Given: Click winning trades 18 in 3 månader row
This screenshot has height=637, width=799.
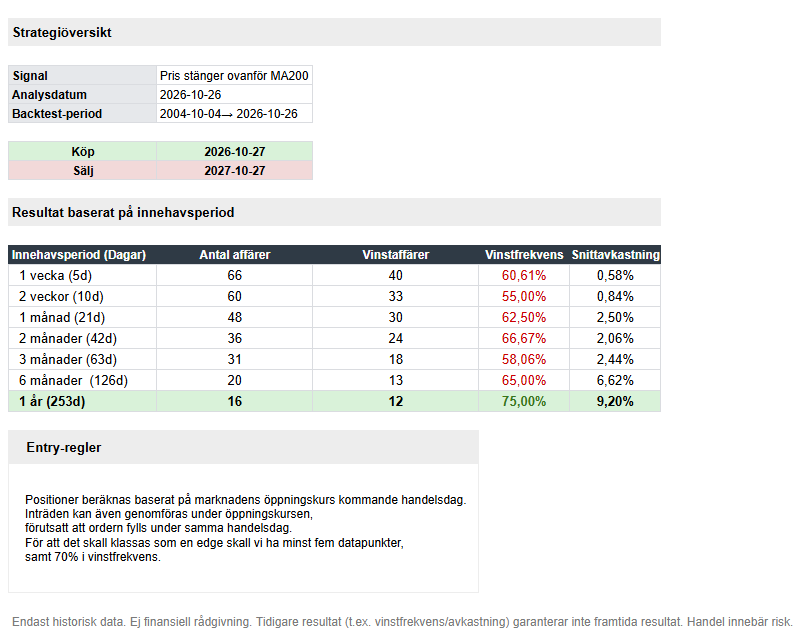Looking at the screenshot, I should (395, 359).
